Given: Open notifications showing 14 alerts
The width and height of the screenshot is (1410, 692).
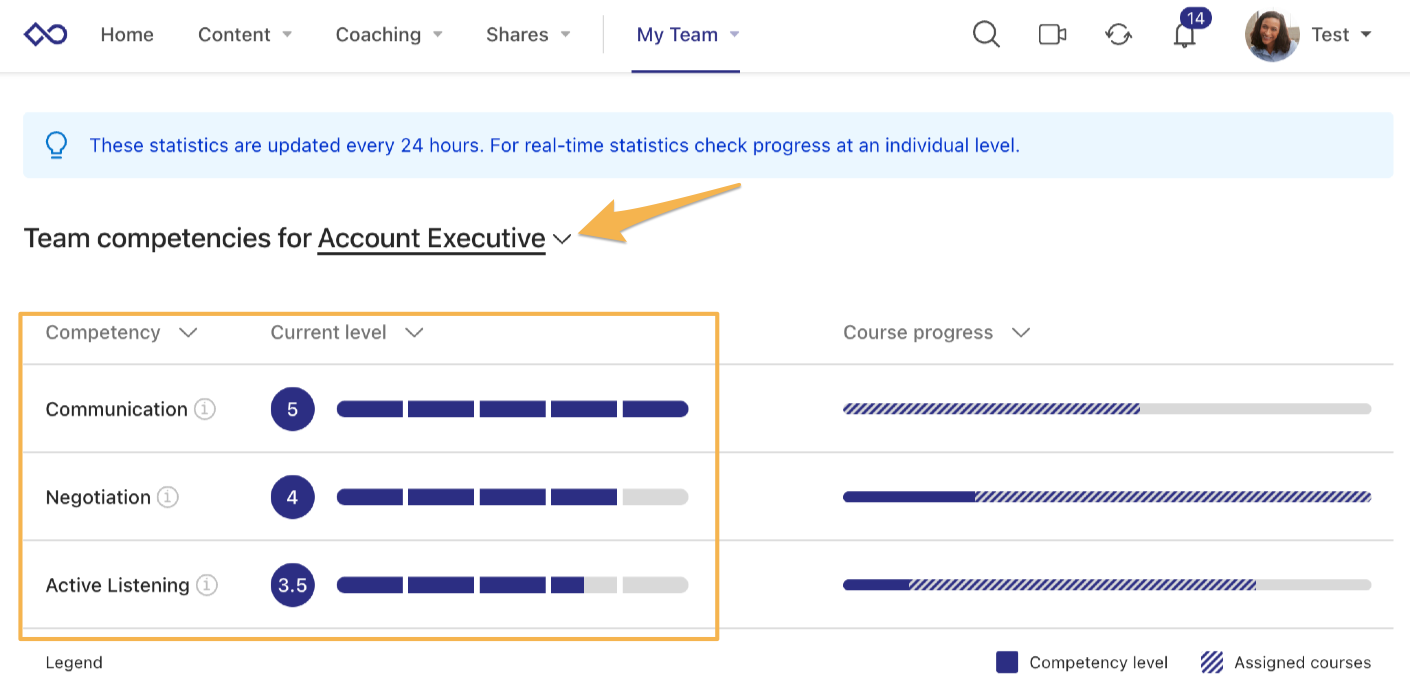Looking at the screenshot, I should tap(1184, 37).
